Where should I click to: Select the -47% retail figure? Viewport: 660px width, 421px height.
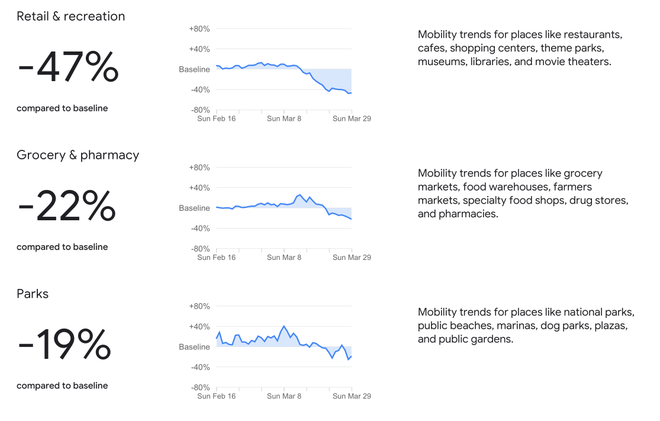click(68, 68)
